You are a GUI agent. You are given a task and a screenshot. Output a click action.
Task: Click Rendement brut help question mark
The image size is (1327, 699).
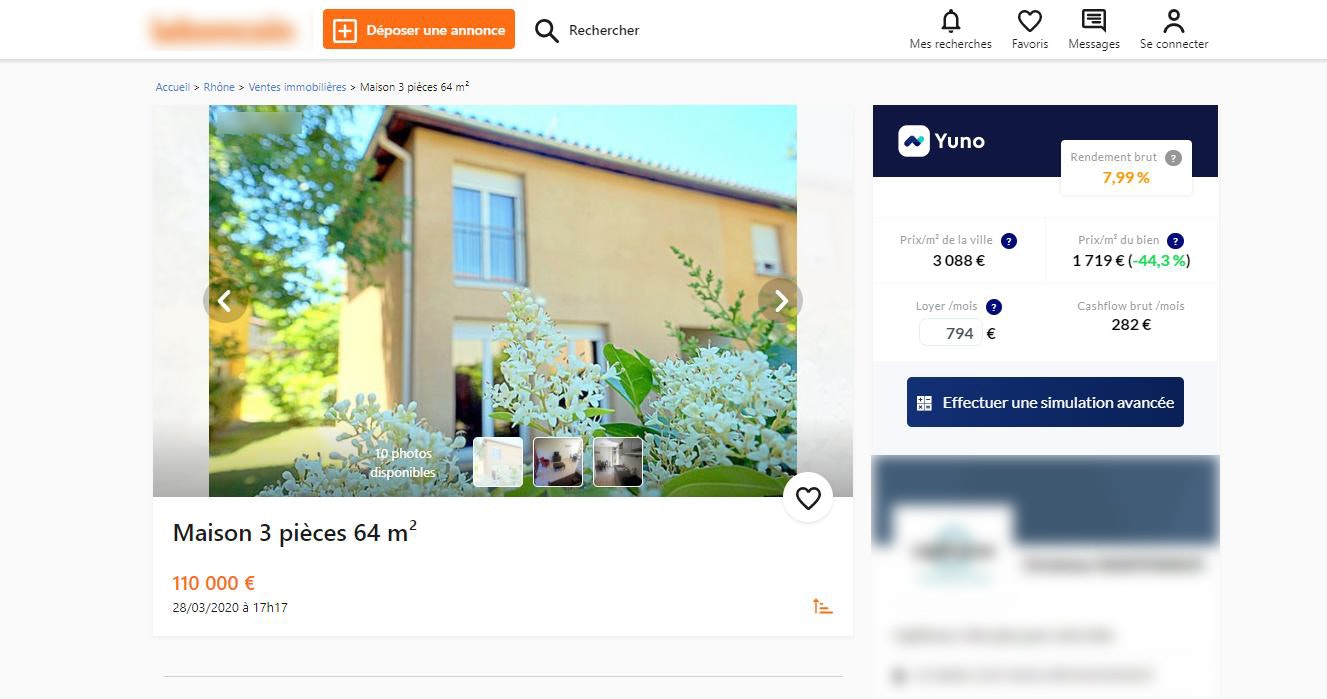(x=1173, y=158)
